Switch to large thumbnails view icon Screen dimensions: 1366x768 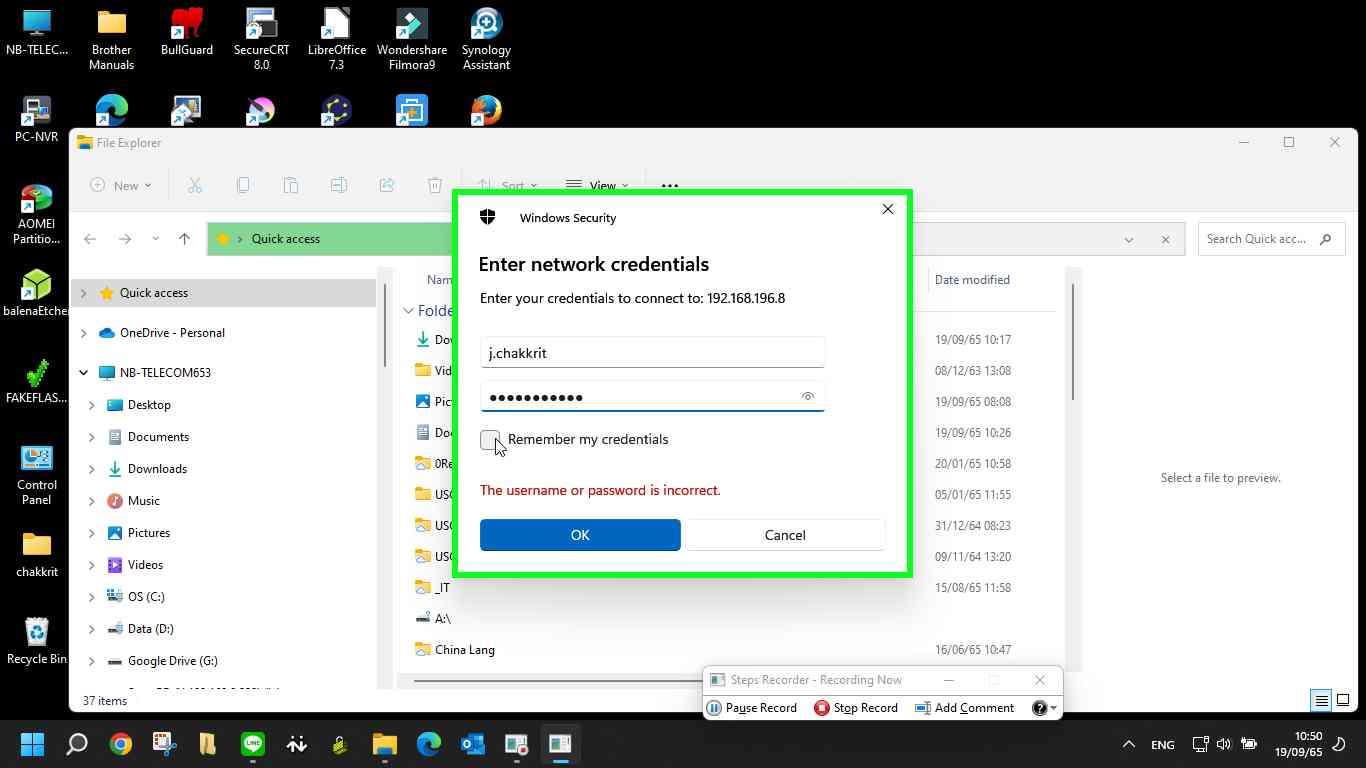pos(1345,700)
